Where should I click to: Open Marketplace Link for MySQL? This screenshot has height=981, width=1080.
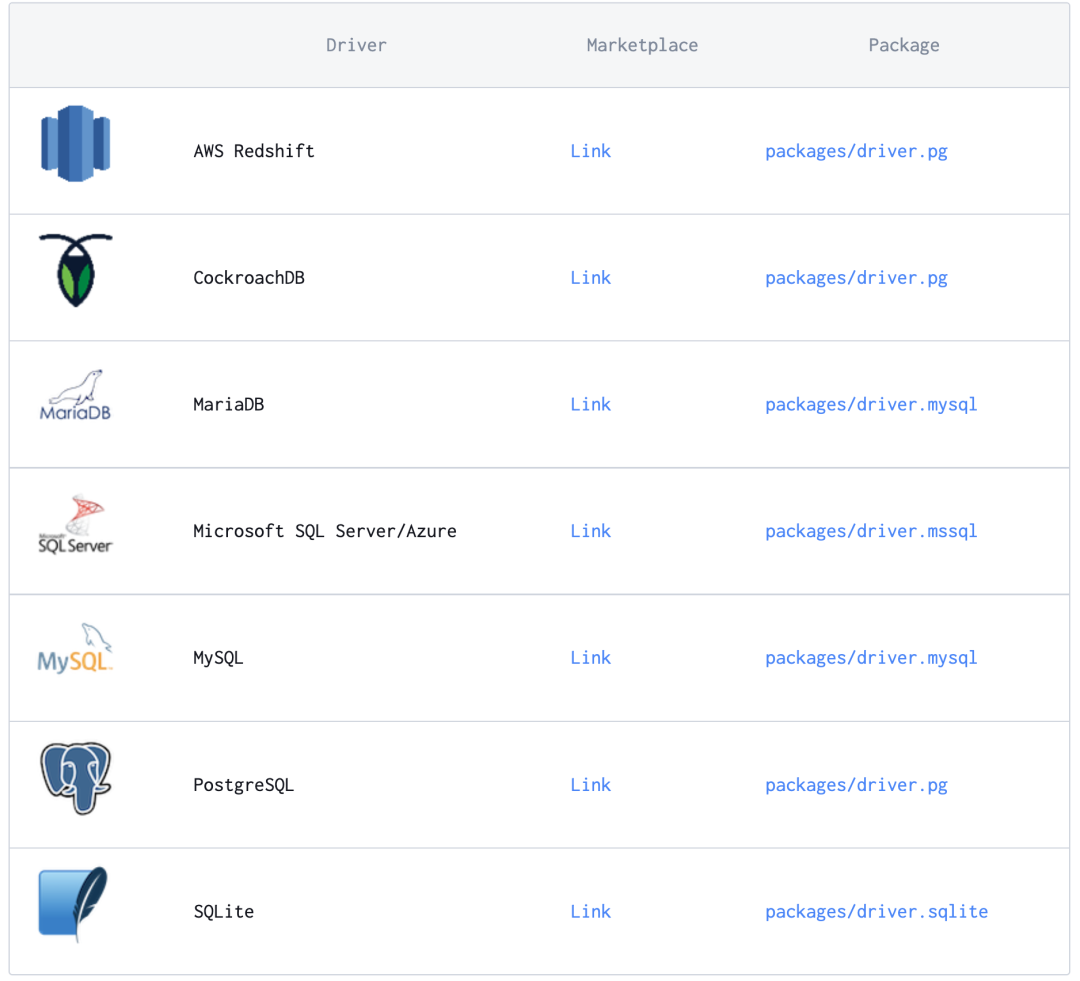(590, 658)
